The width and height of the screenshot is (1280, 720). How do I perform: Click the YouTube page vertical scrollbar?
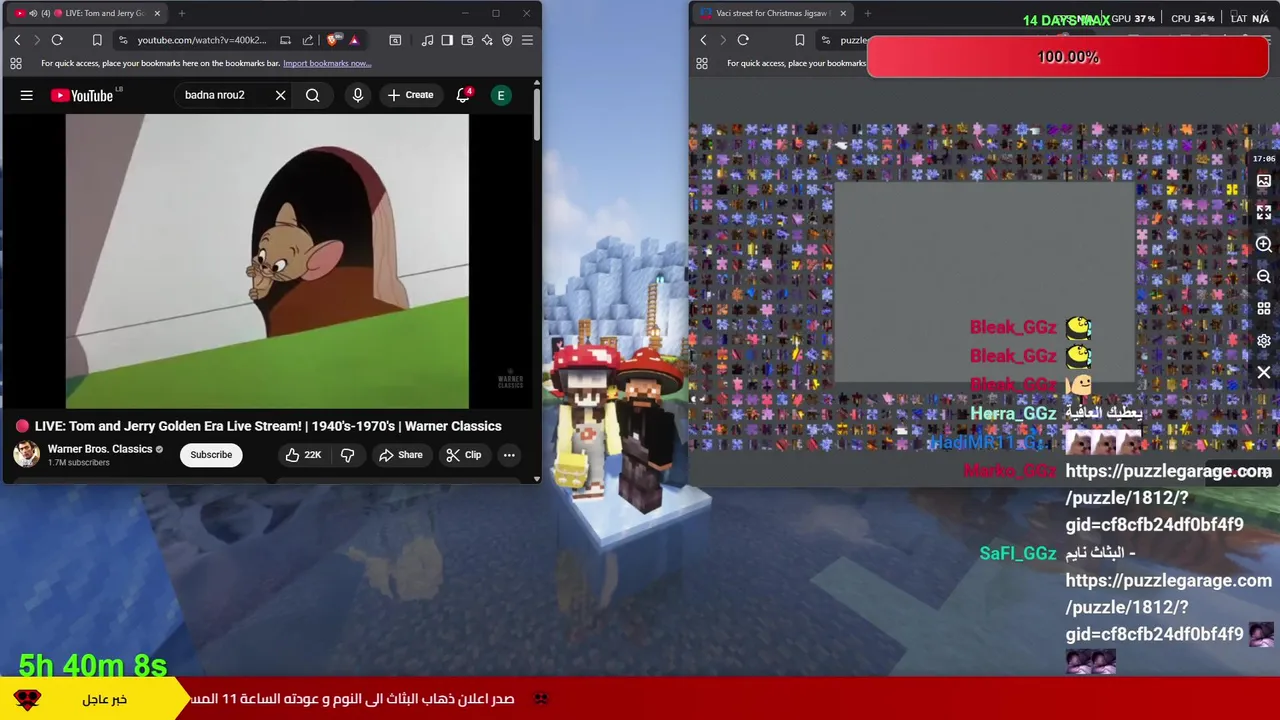pos(537,115)
